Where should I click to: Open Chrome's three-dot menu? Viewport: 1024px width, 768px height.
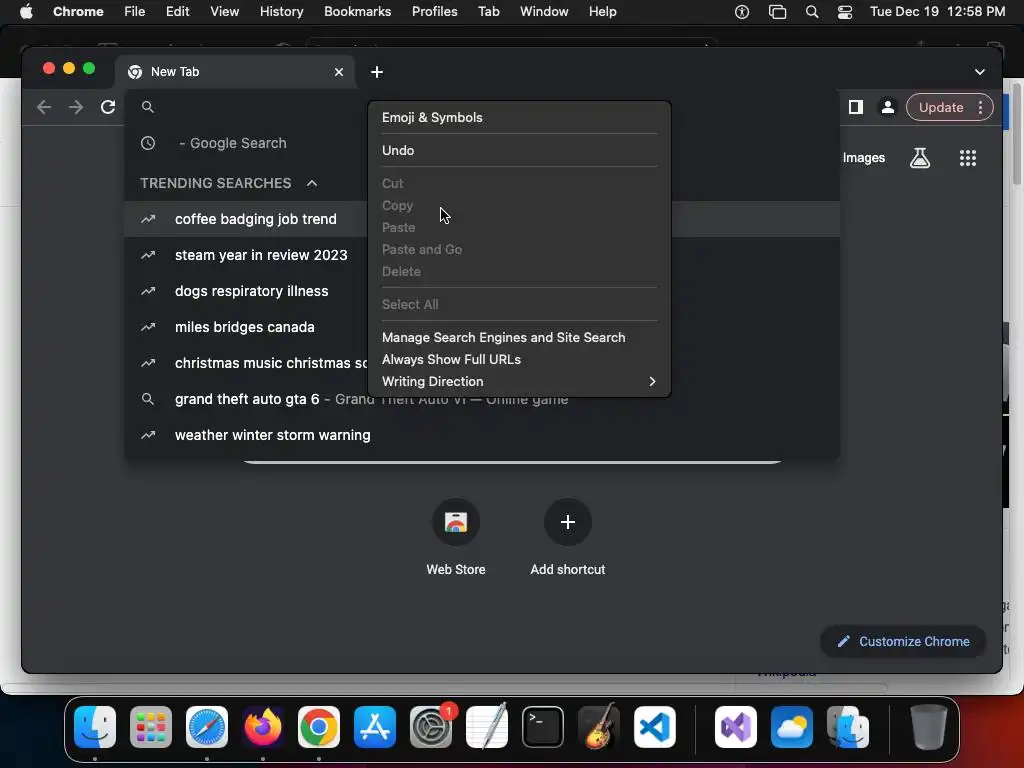point(980,107)
